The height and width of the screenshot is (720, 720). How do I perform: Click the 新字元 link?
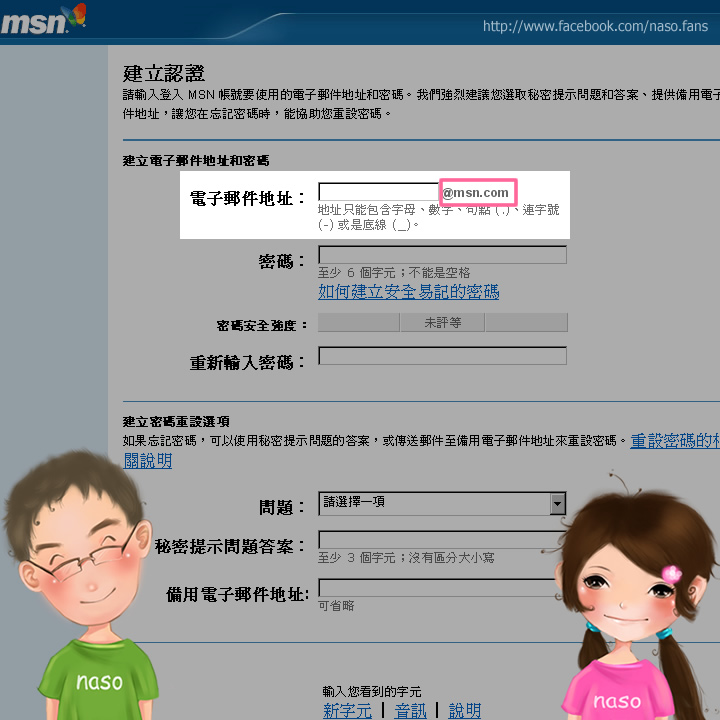click(x=347, y=710)
